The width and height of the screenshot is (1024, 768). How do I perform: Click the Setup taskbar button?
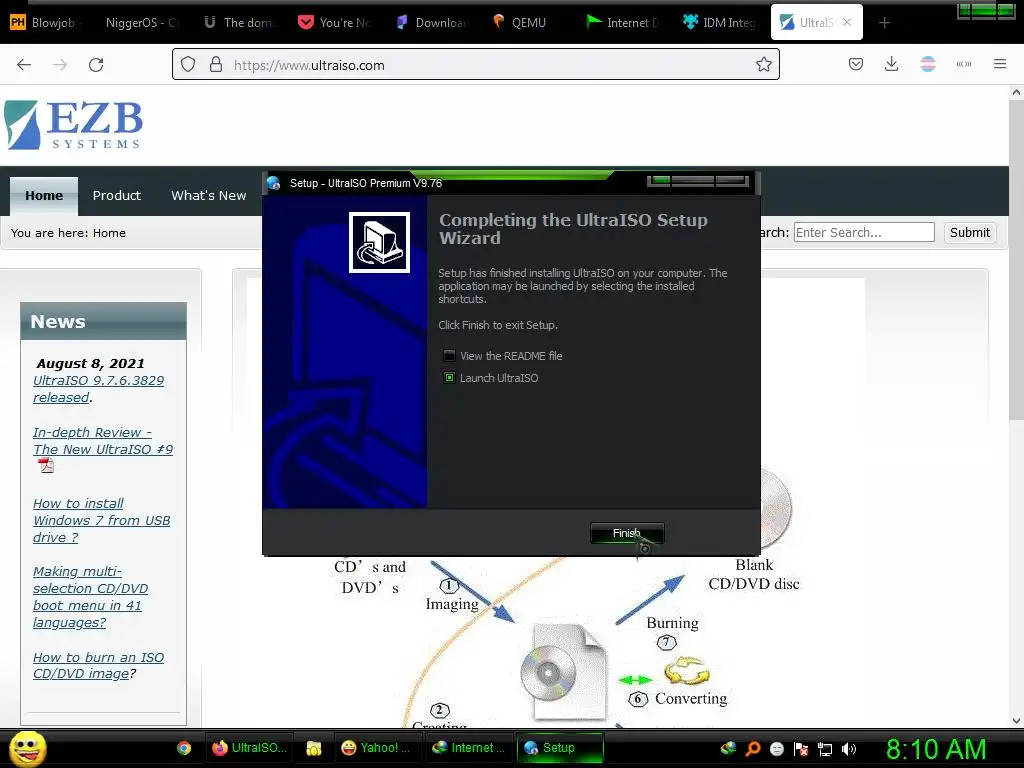coord(560,748)
